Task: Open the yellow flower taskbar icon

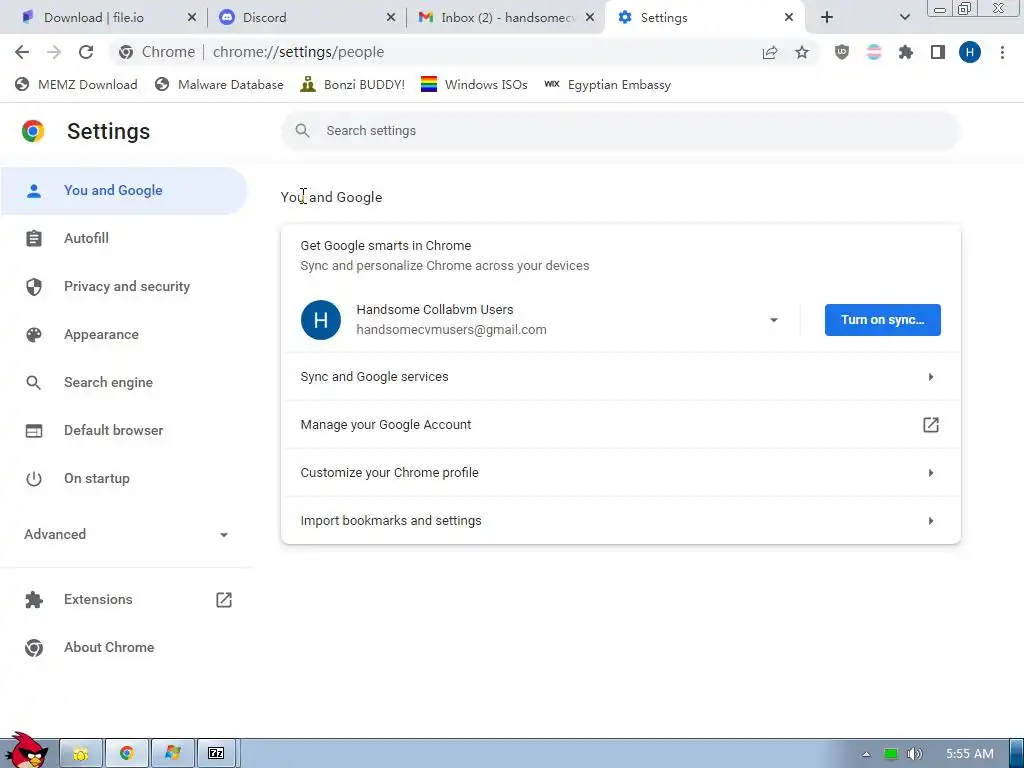Action: tap(81, 753)
